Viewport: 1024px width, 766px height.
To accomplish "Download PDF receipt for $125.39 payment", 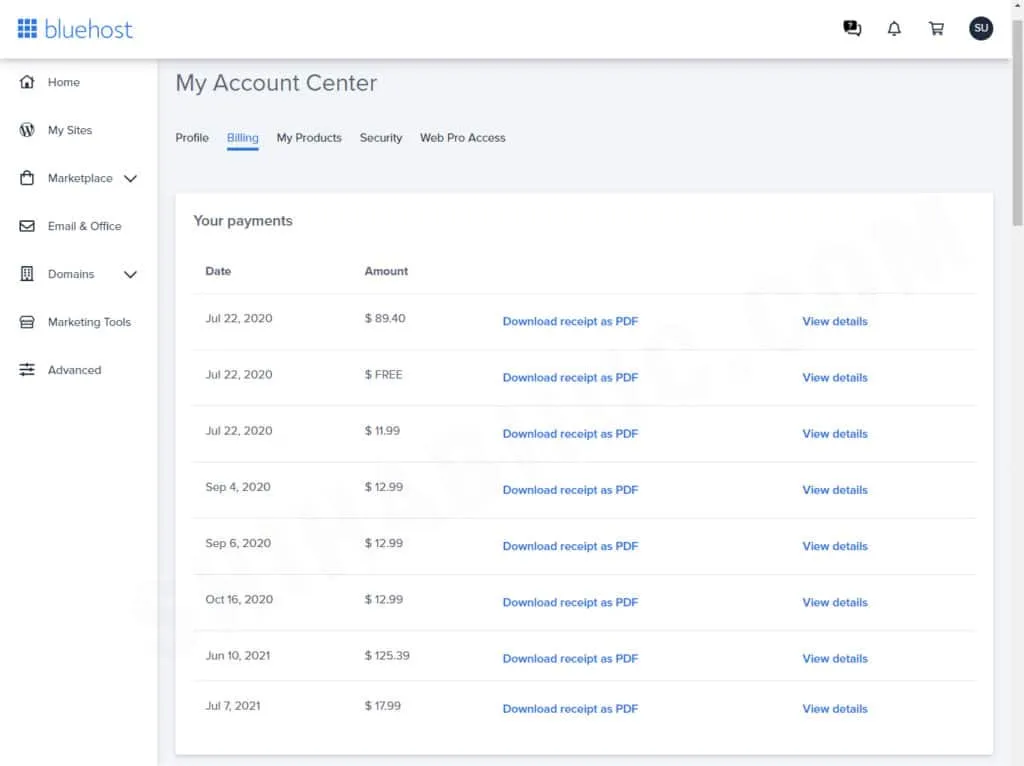I will click(x=570, y=658).
